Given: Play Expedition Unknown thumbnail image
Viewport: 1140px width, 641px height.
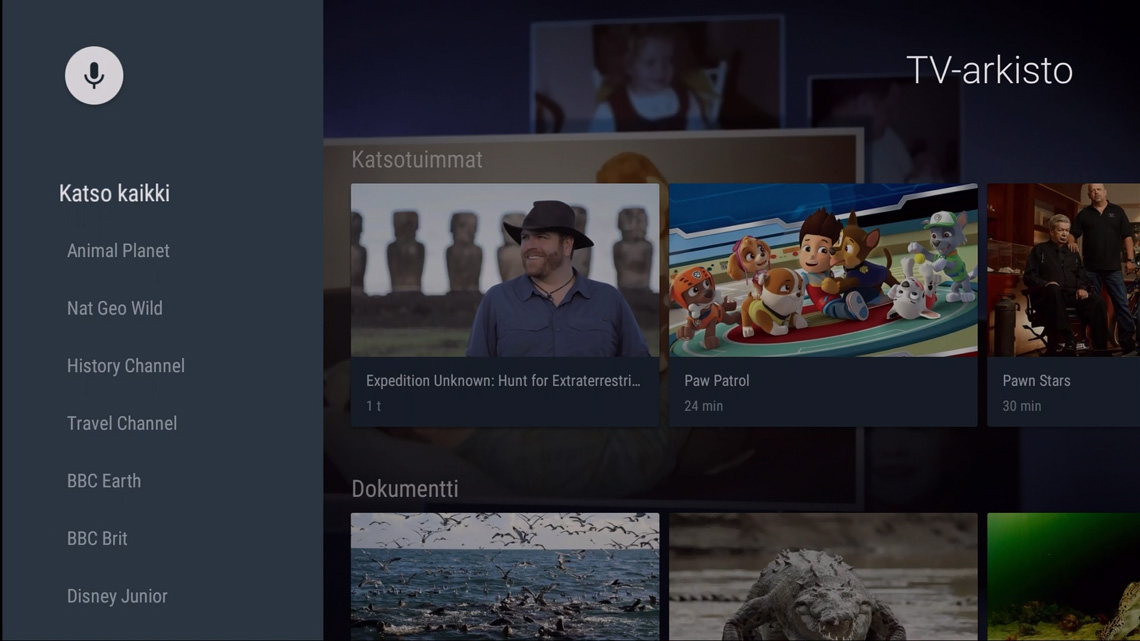Looking at the screenshot, I should 505,270.
